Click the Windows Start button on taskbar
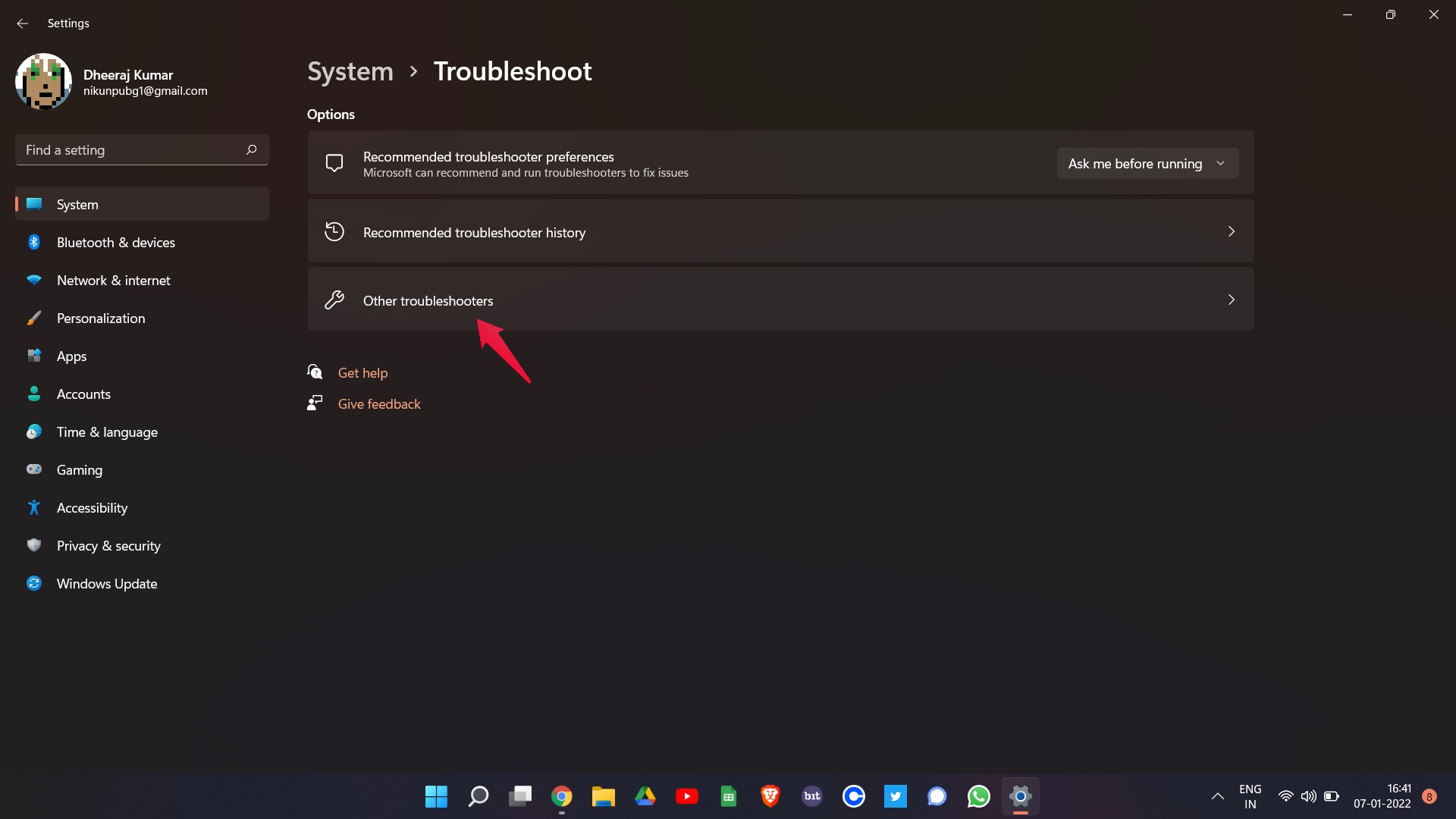Screen dimensions: 1456x819 click(436, 796)
